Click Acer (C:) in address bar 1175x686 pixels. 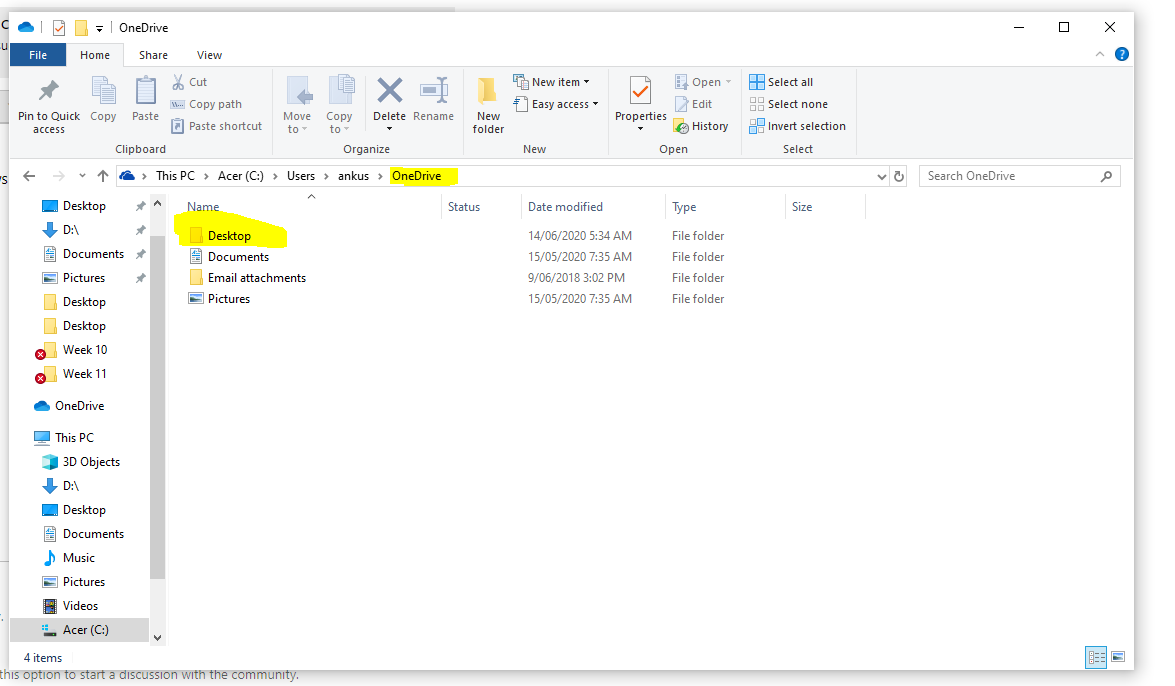click(241, 175)
